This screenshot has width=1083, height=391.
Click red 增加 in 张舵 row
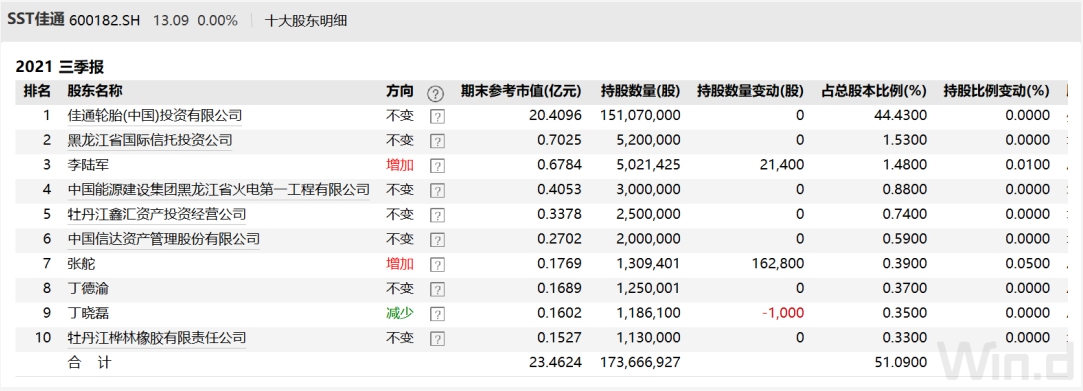click(400, 264)
